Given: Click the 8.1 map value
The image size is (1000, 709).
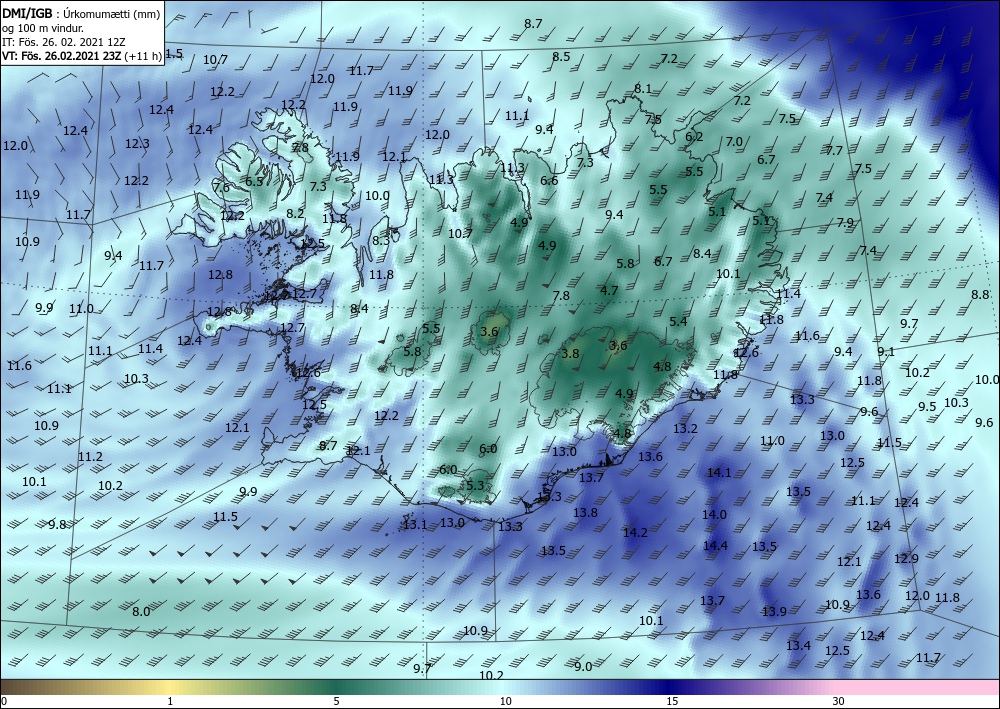Looking at the screenshot, I should point(643,89).
